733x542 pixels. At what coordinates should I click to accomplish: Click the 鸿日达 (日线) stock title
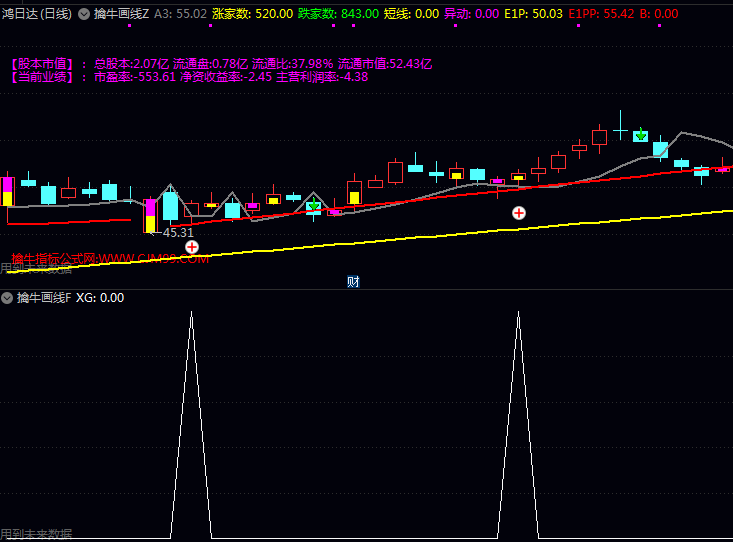[36, 14]
